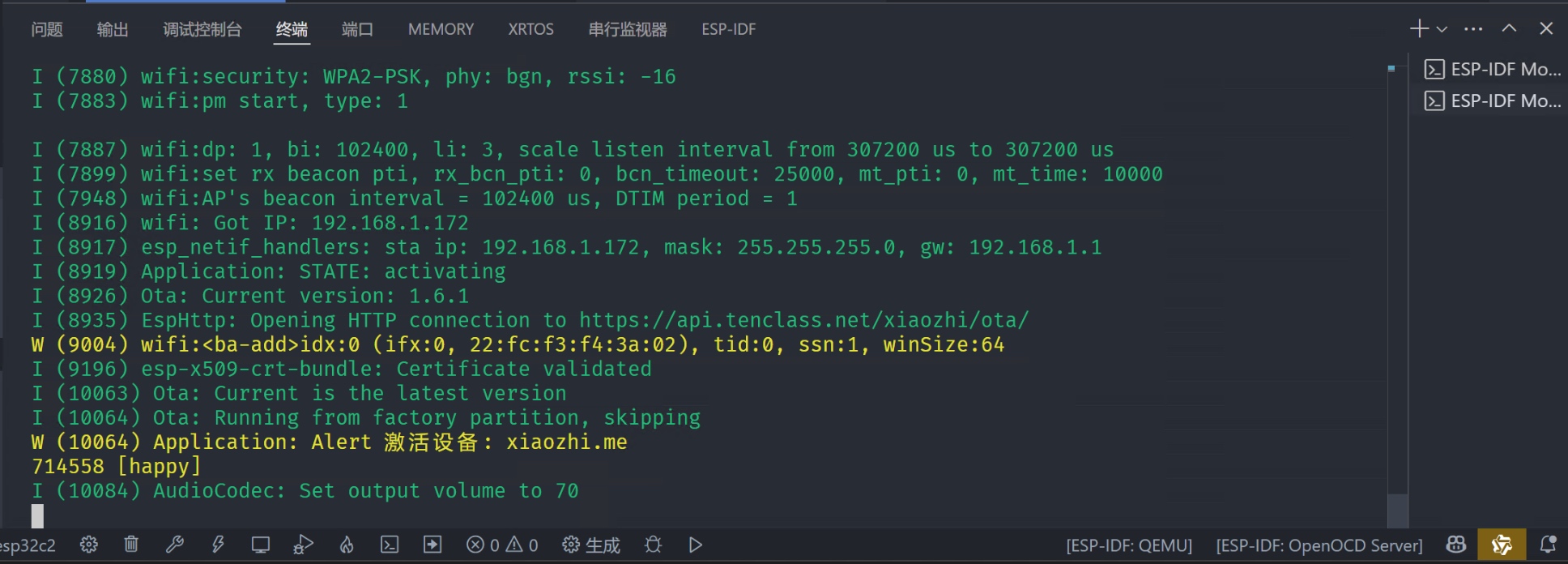Open the ESP-IDF SDK configuration gear icon
The height and width of the screenshot is (564, 1568).
pos(89,545)
